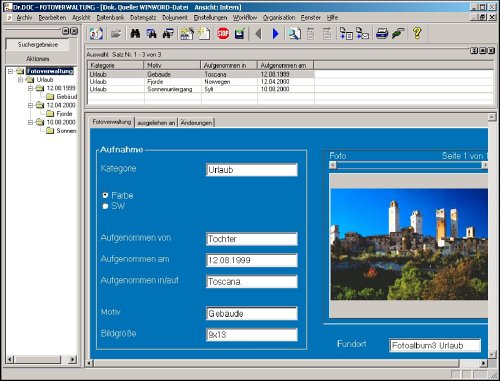Image resolution: width=500 pixels, height=381 pixels.
Task: Sort by the Kategorie column header
Action: pos(116,65)
